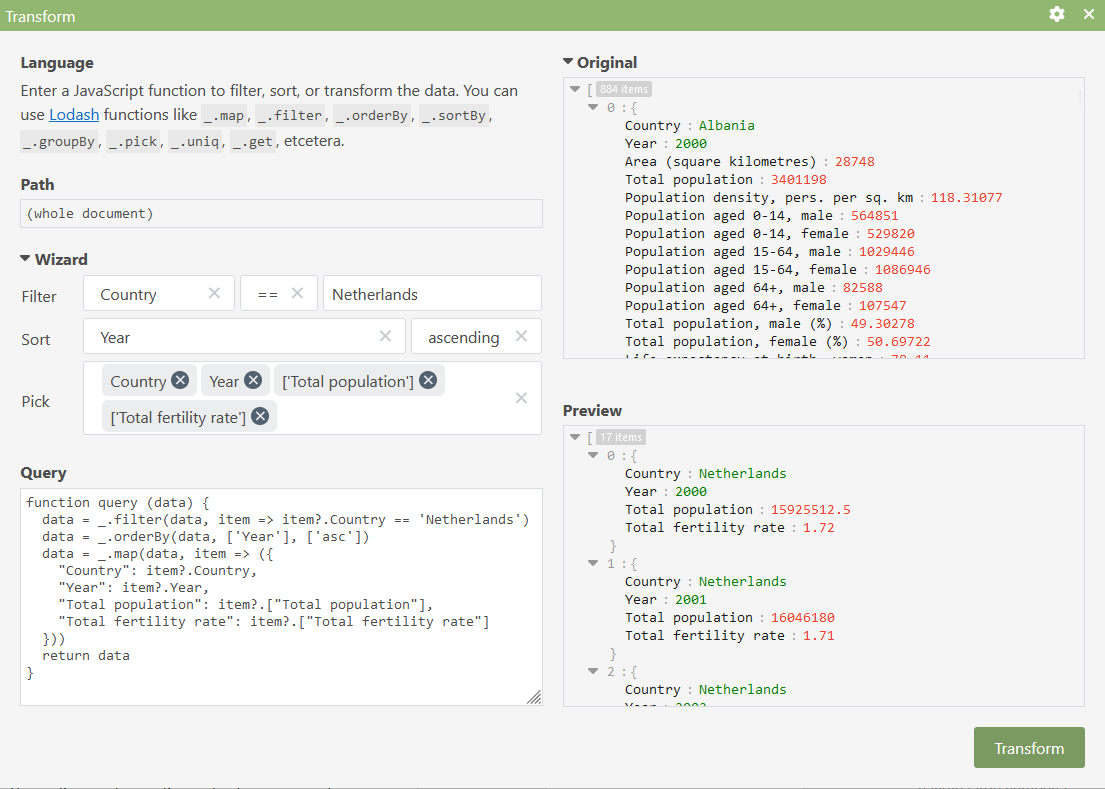
Task: Remove Year chip from Pick
Action: pos(253,380)
